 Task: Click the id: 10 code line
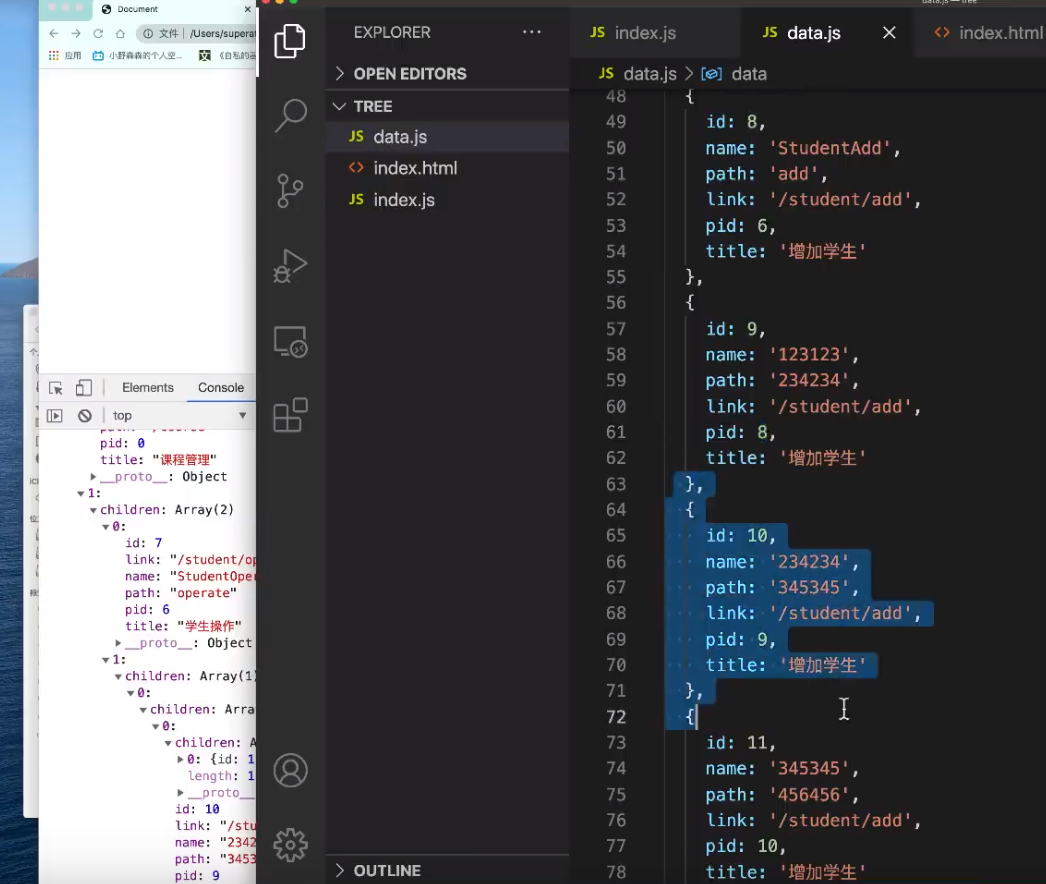(740, 536)
